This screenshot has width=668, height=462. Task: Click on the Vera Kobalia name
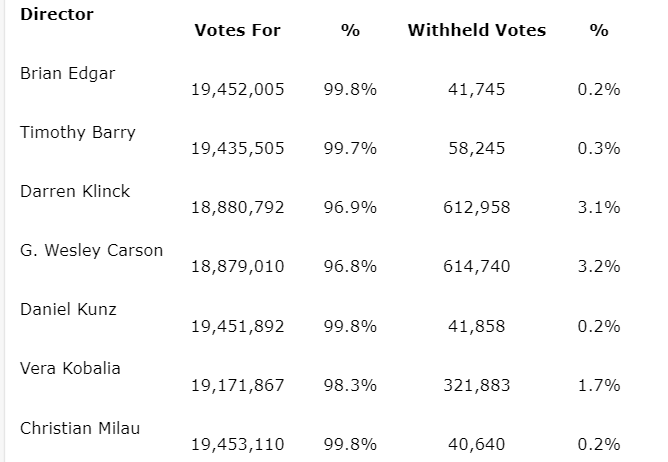click(x=70, y=368)
